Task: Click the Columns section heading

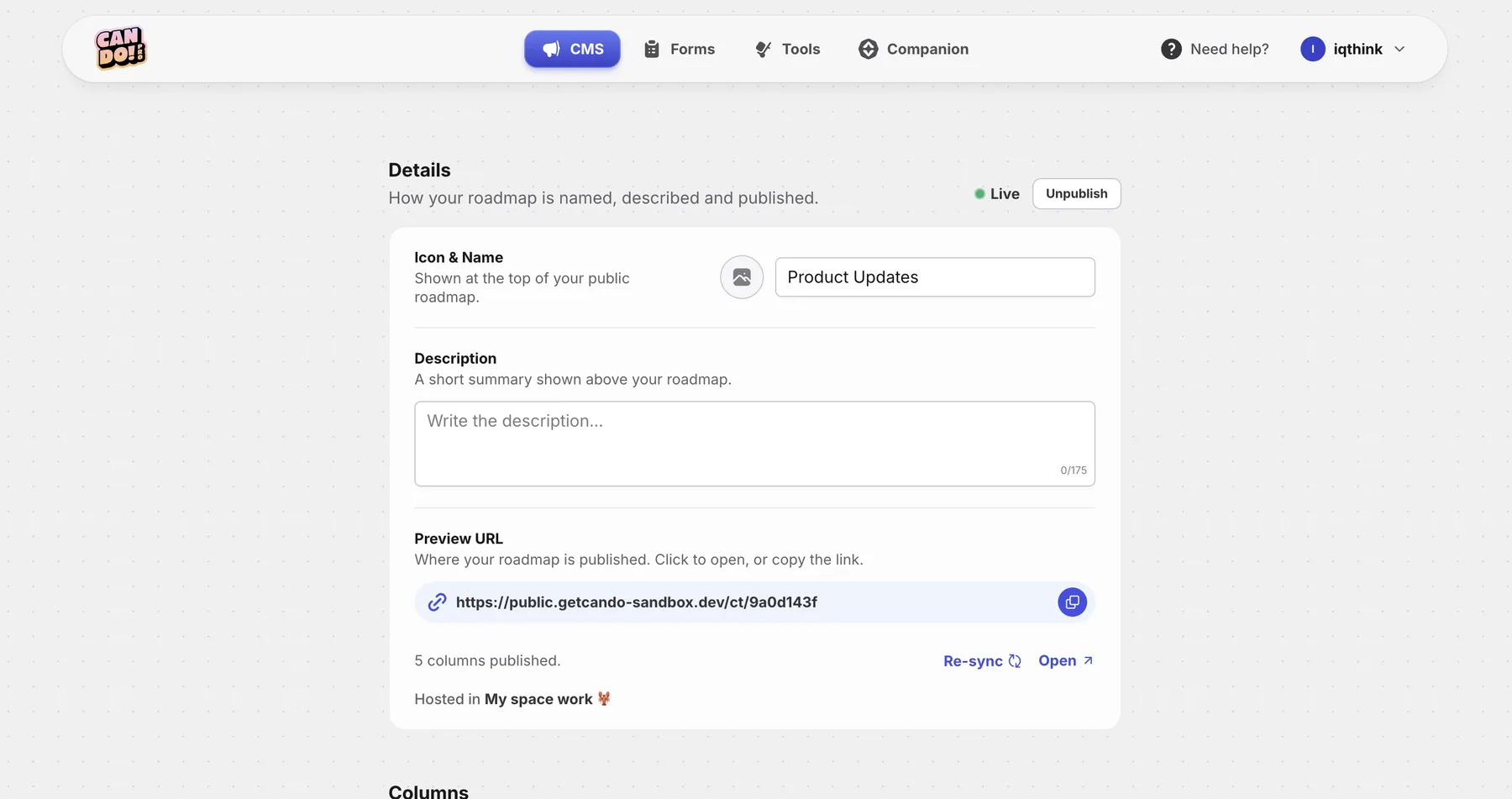Action: 428,791
